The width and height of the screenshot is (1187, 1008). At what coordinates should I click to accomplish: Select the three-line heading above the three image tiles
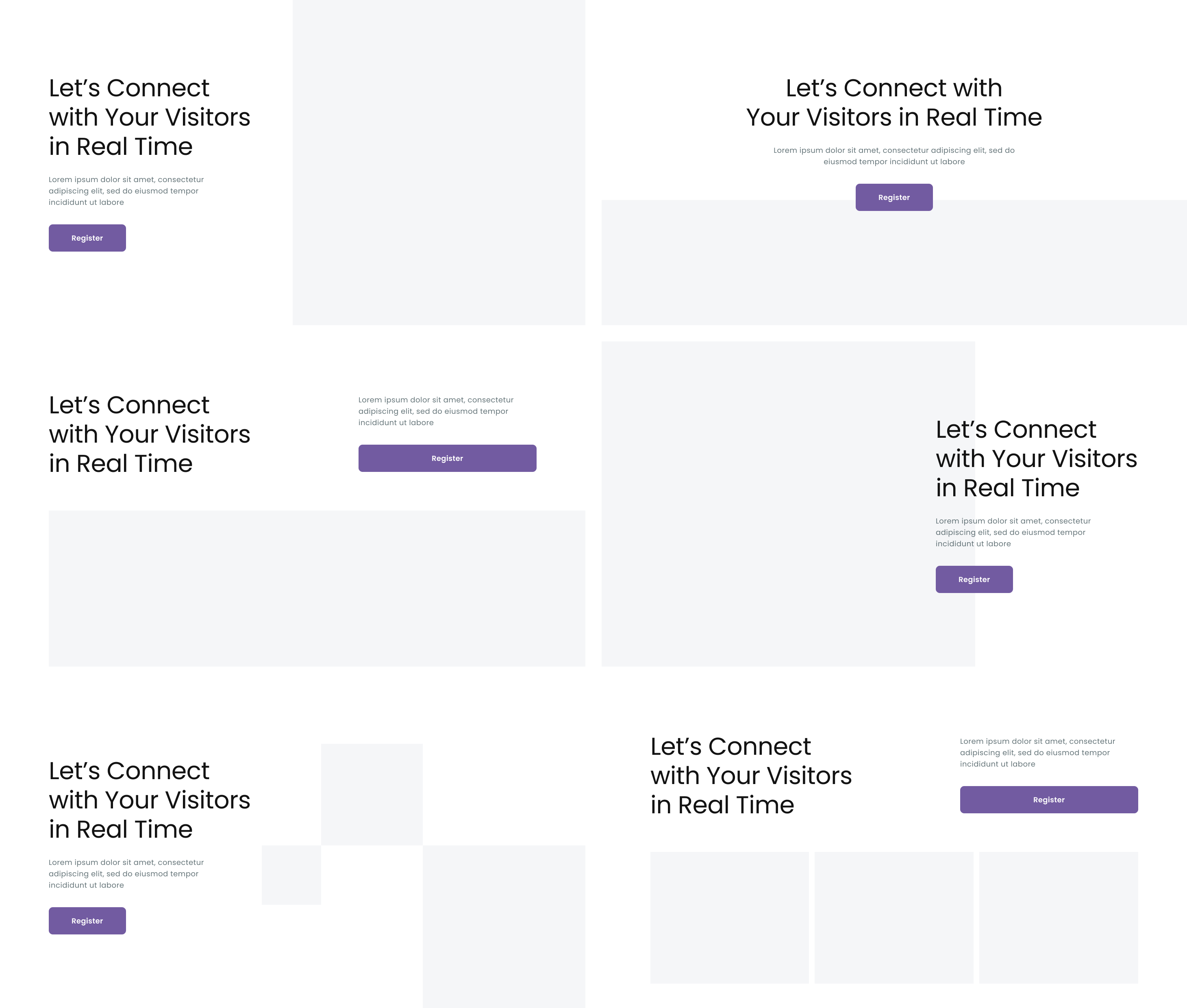point(751,776)
